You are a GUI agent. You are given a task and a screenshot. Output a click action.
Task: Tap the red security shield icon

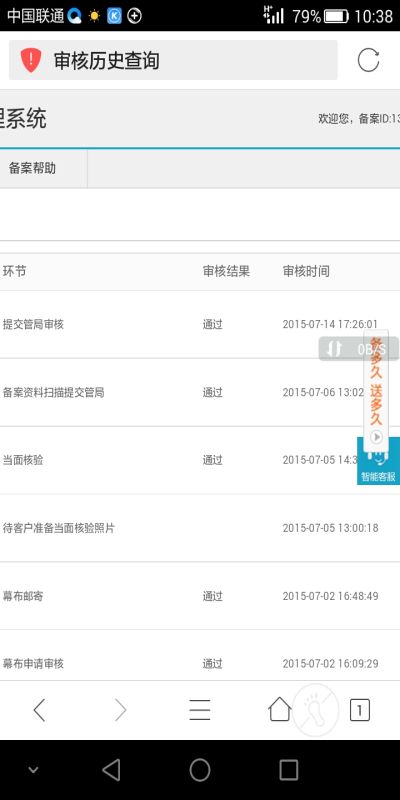coord(31,60)
